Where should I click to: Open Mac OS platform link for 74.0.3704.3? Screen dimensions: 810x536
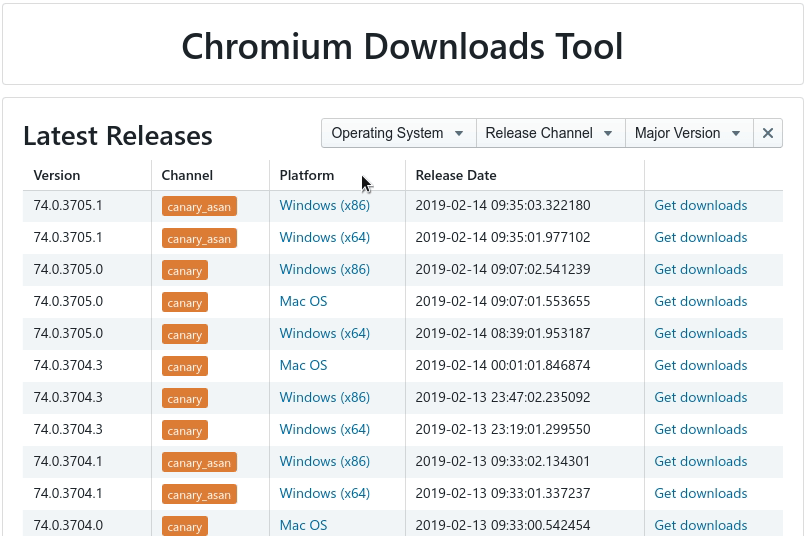pyautogui.click(x=303, y=366)
